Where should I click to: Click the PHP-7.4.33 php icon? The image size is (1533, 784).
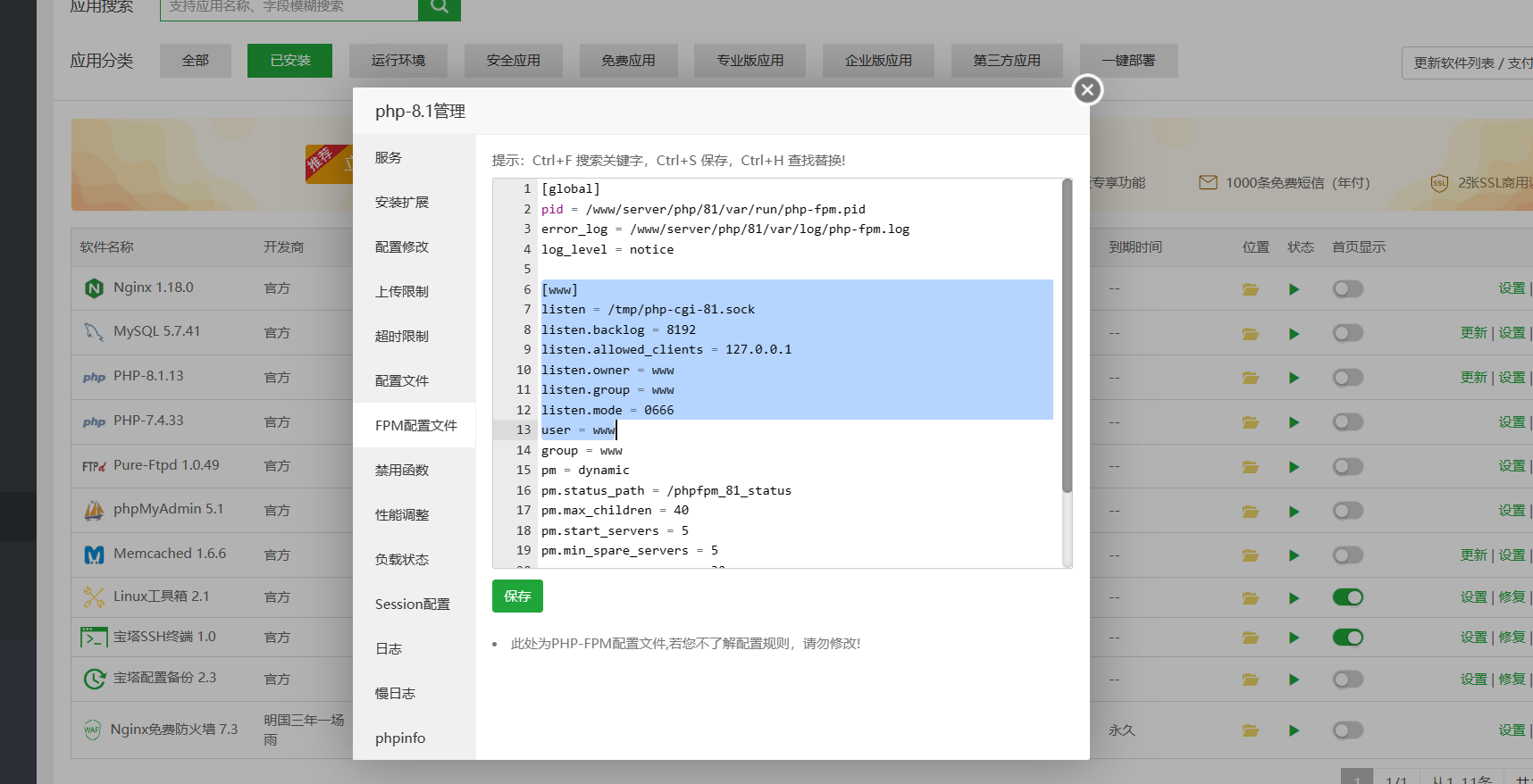click(94, 421)
